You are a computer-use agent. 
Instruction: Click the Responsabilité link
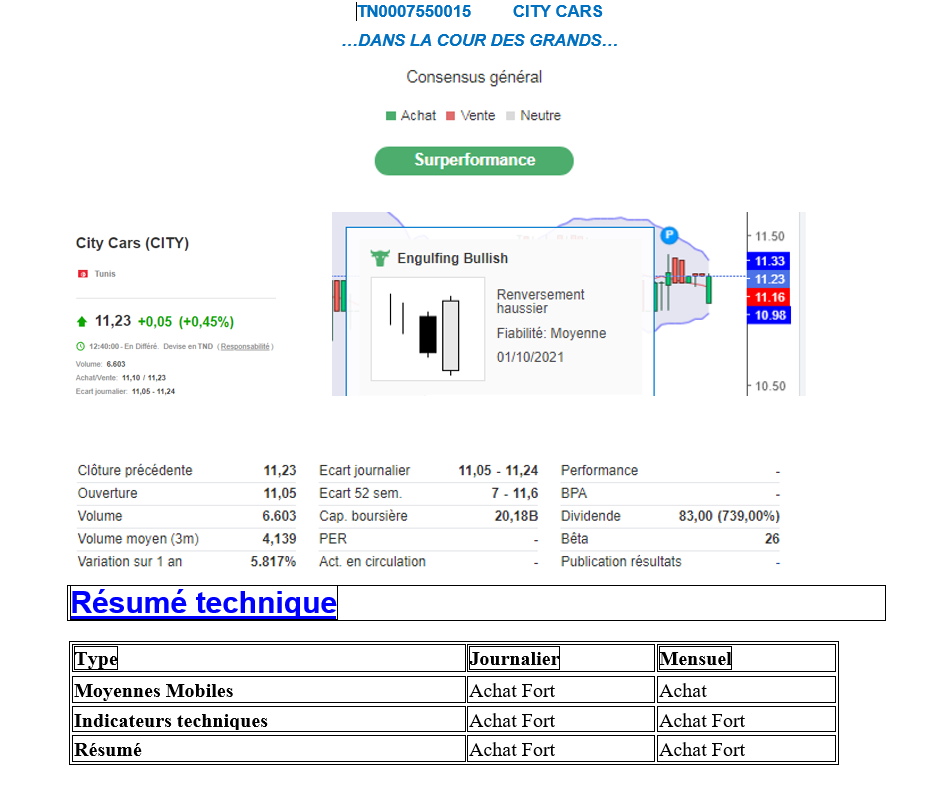pos(245,346)
